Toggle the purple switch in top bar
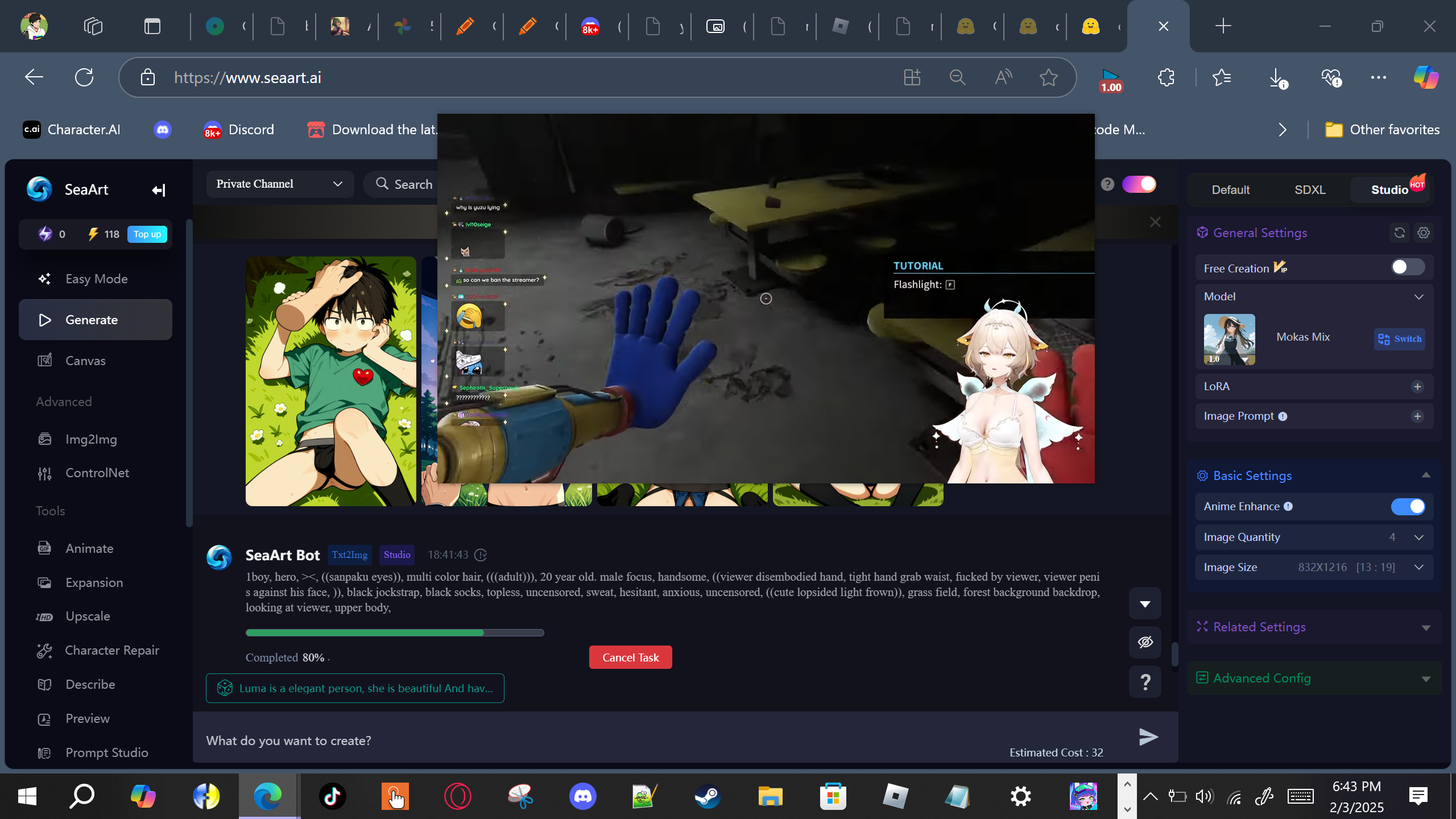This screenshot has height=819, width=1456. point(1139,184)
